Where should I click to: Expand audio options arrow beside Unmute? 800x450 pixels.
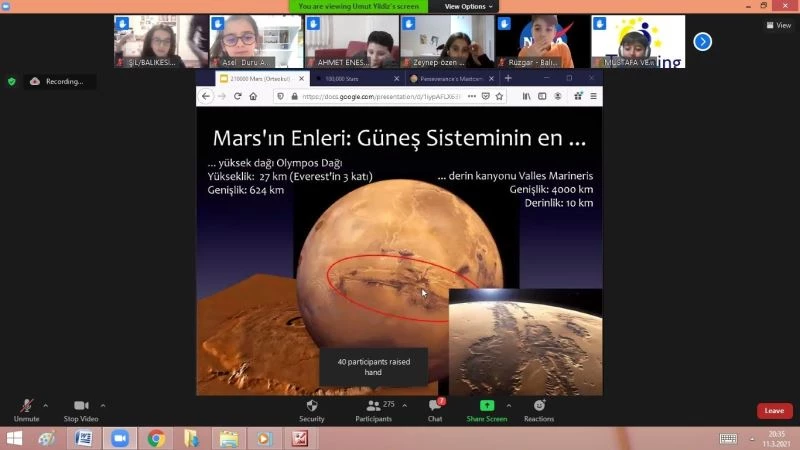point(45,406)
